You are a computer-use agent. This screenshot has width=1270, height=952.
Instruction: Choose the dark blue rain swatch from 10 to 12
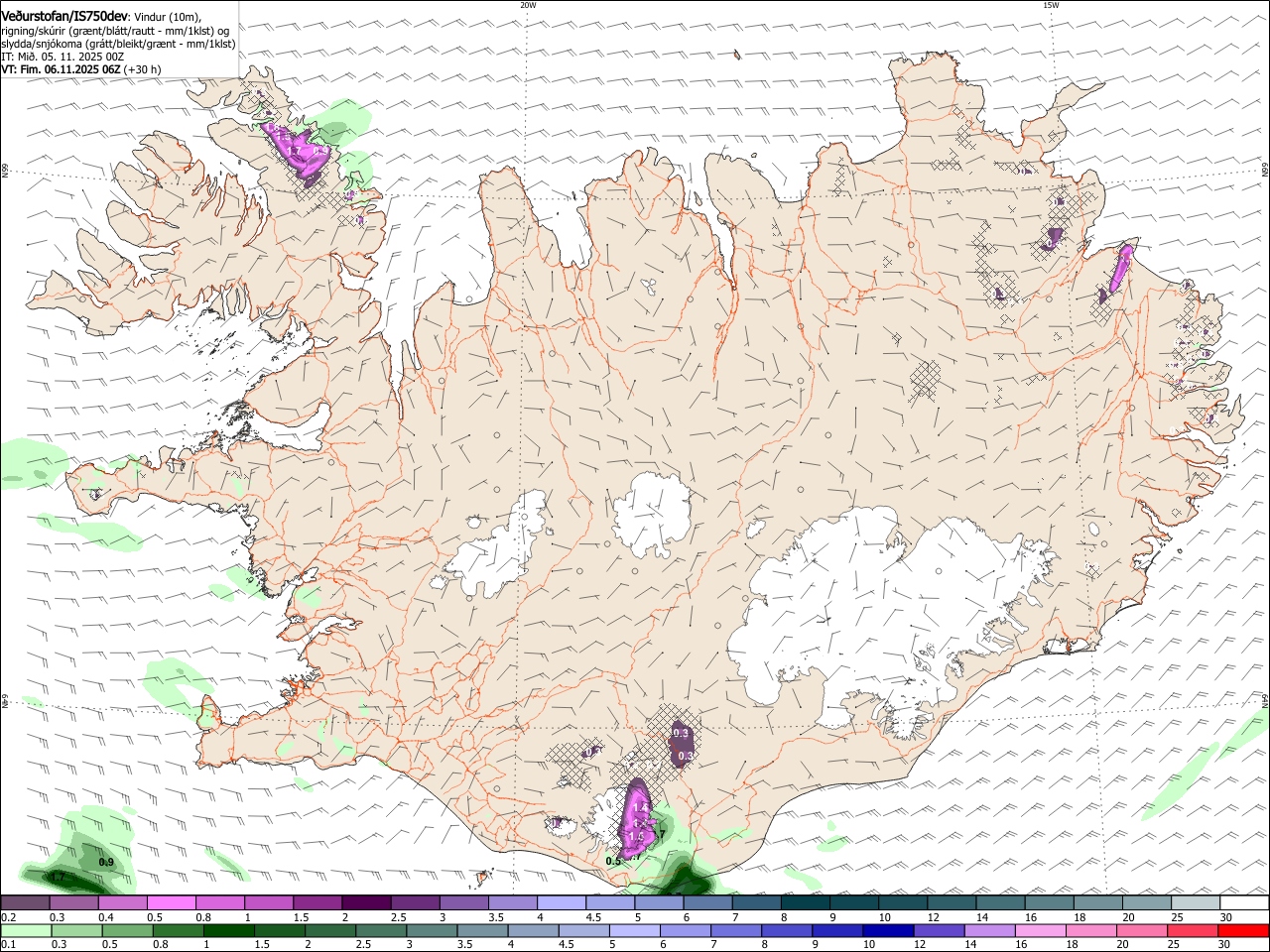888,931
